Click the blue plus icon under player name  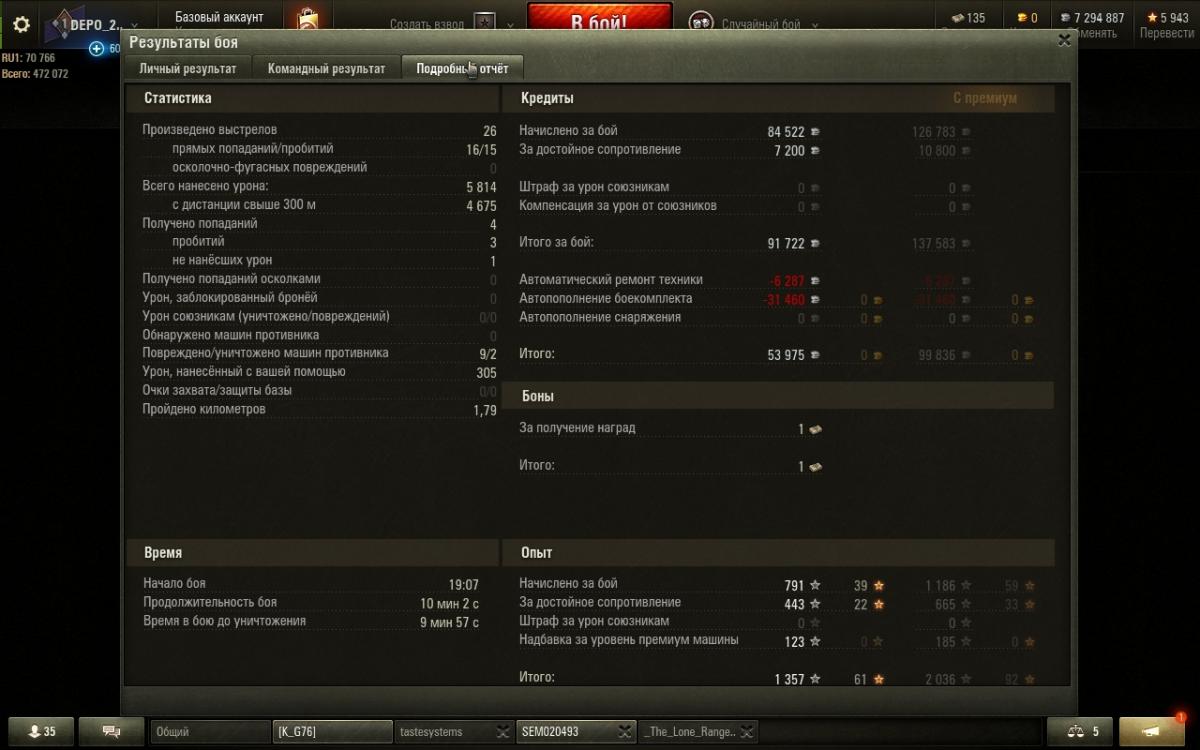pos(97,48)
